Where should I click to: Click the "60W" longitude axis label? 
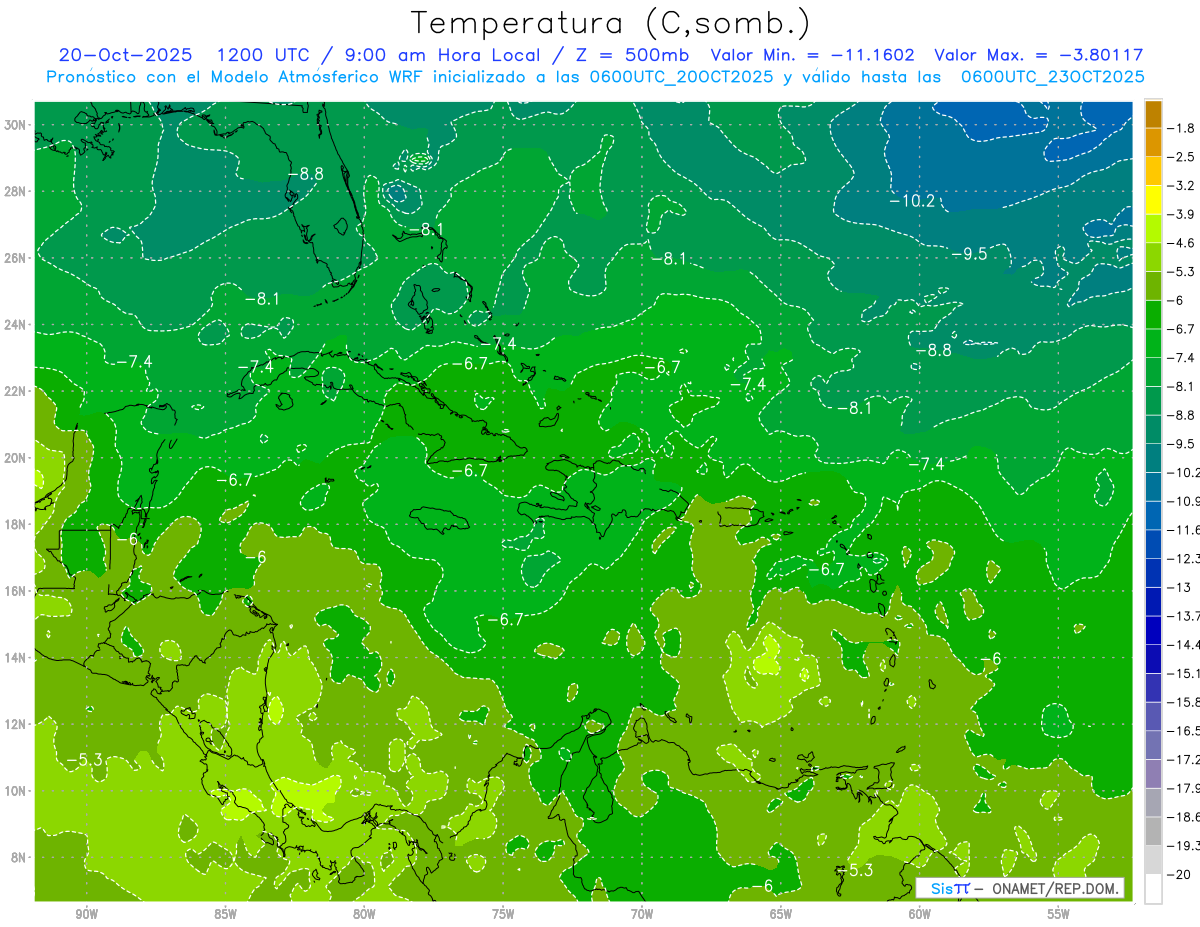[x=920, y=913]
